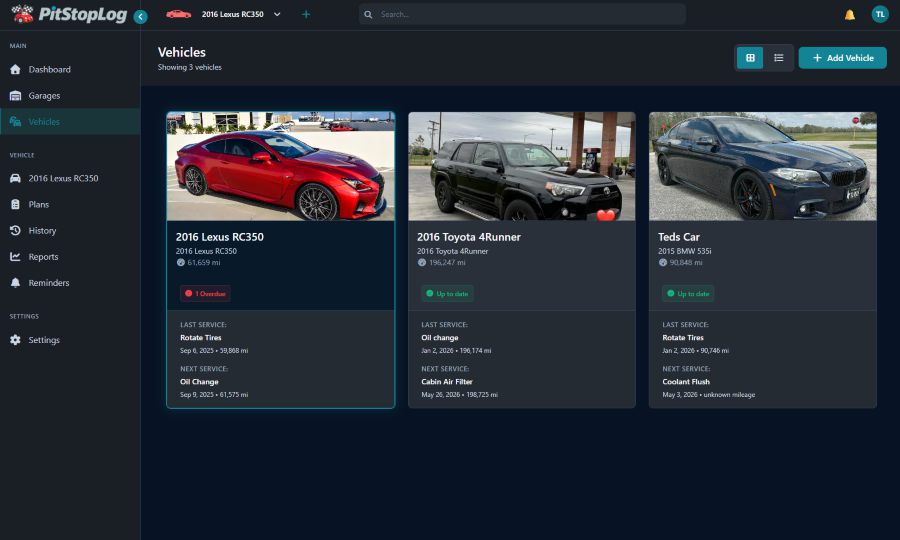Click the odometer icon next to 196,247 mi
The height and width of the screenshot is (540, 900).
422,263
